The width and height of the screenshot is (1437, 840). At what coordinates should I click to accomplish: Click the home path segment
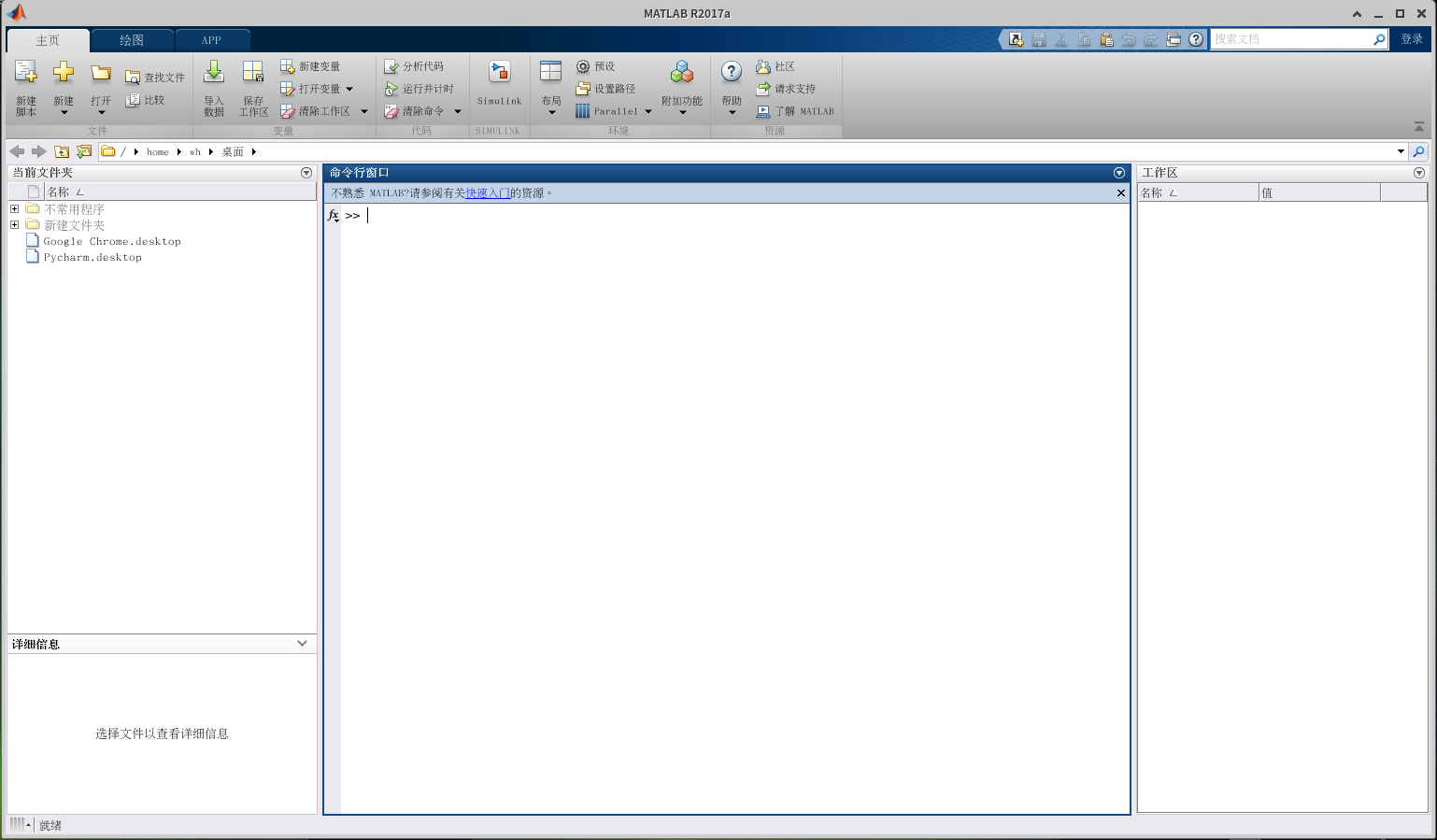(x=158, y=151)
